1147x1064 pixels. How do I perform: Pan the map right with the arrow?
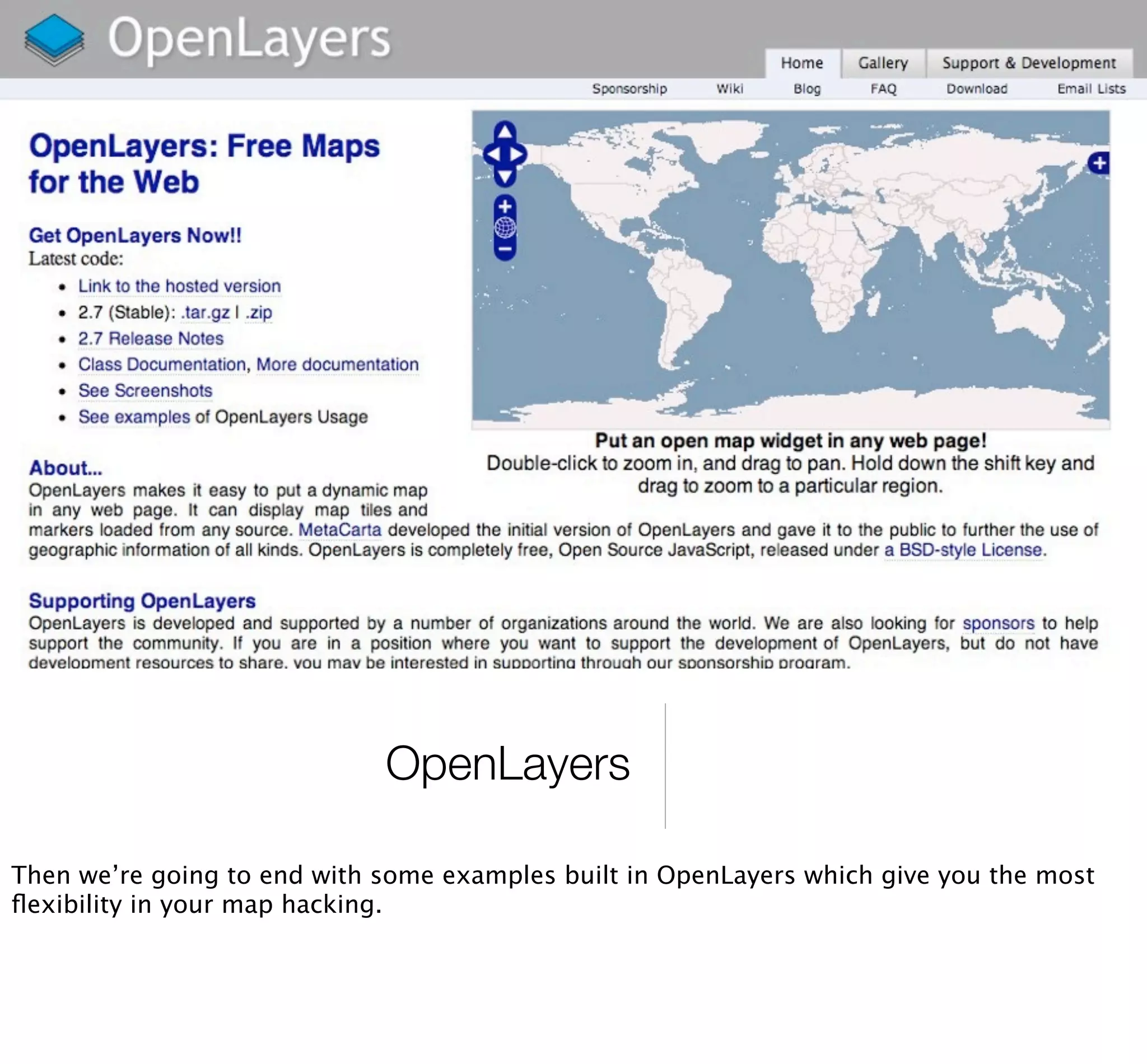(517, 155)
